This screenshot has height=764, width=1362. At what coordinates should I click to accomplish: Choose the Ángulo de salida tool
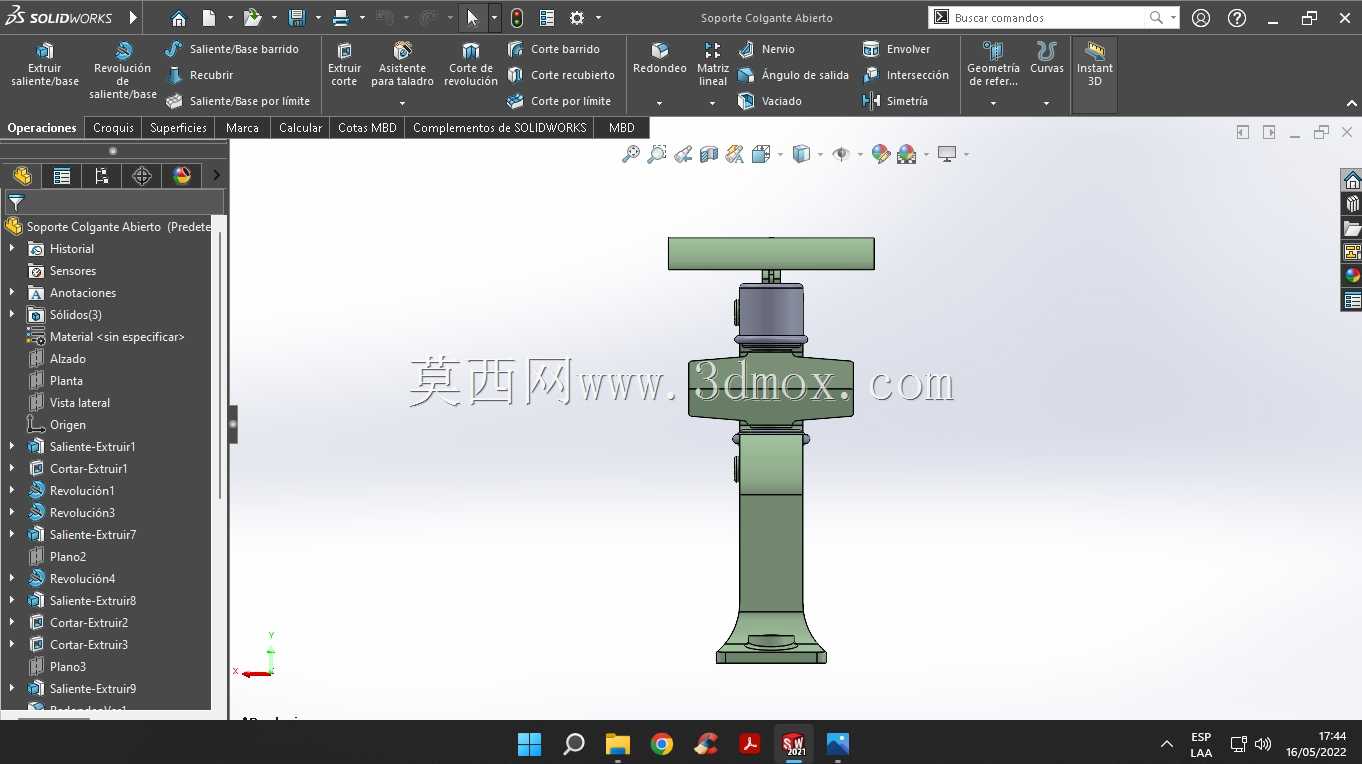coord(793,75)
